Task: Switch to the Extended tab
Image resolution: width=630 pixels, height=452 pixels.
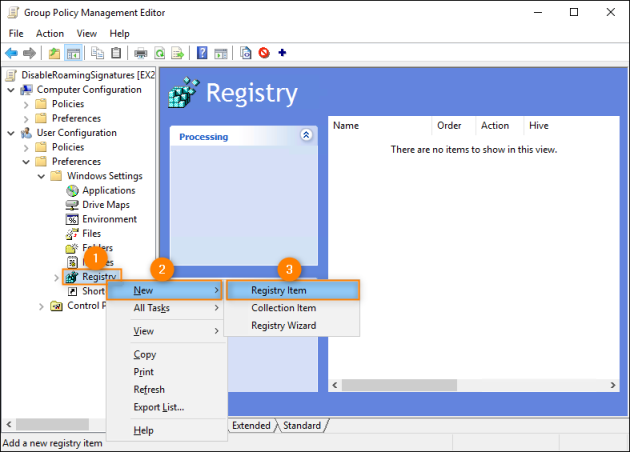Action: (x=251, y=425)
